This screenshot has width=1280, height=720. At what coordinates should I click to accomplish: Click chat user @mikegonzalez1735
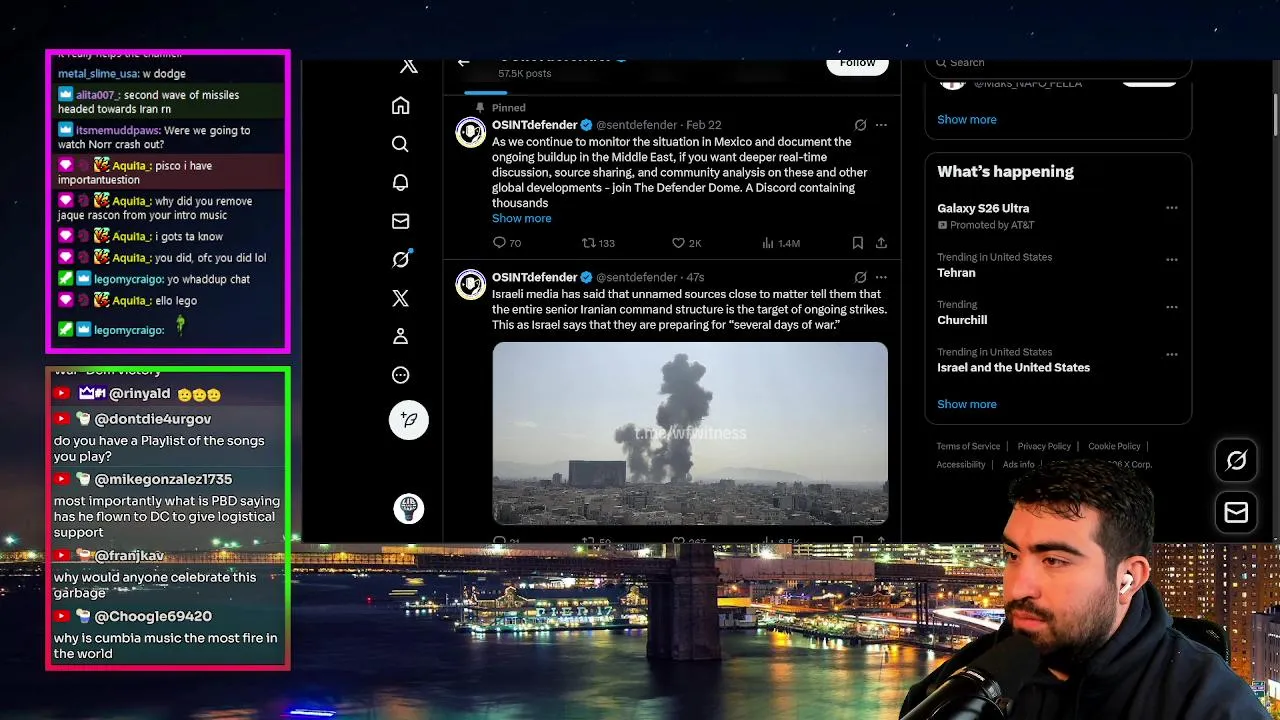point(163,480)
